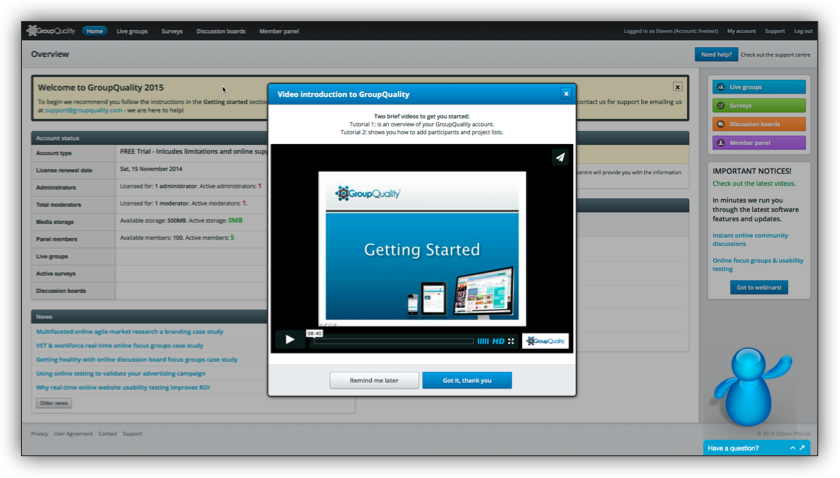Close the video introduction dialog
This screenshot has height=478, width=840.
[x=566, y=94]
